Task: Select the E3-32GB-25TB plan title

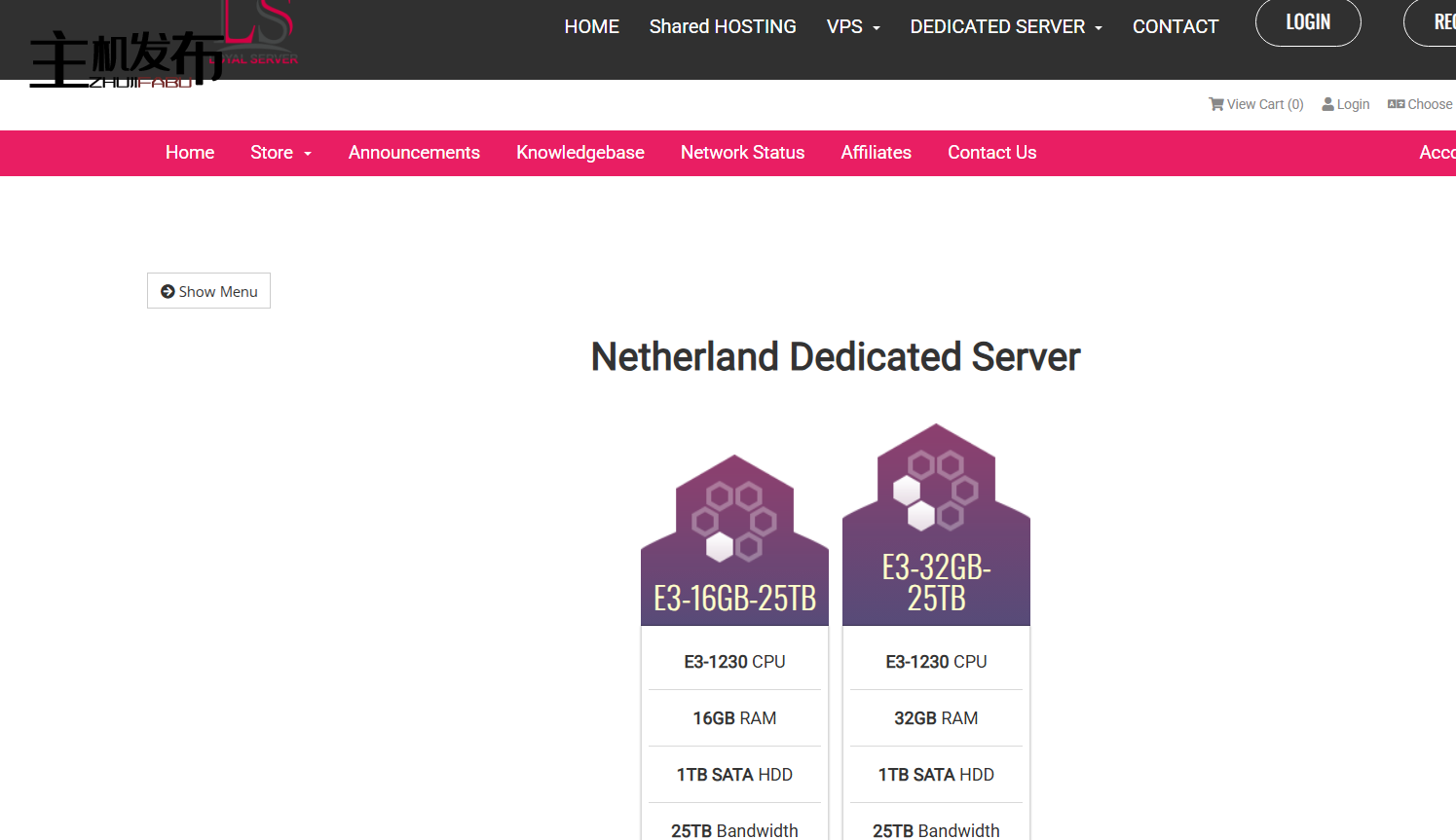Action: coord(936,582)
